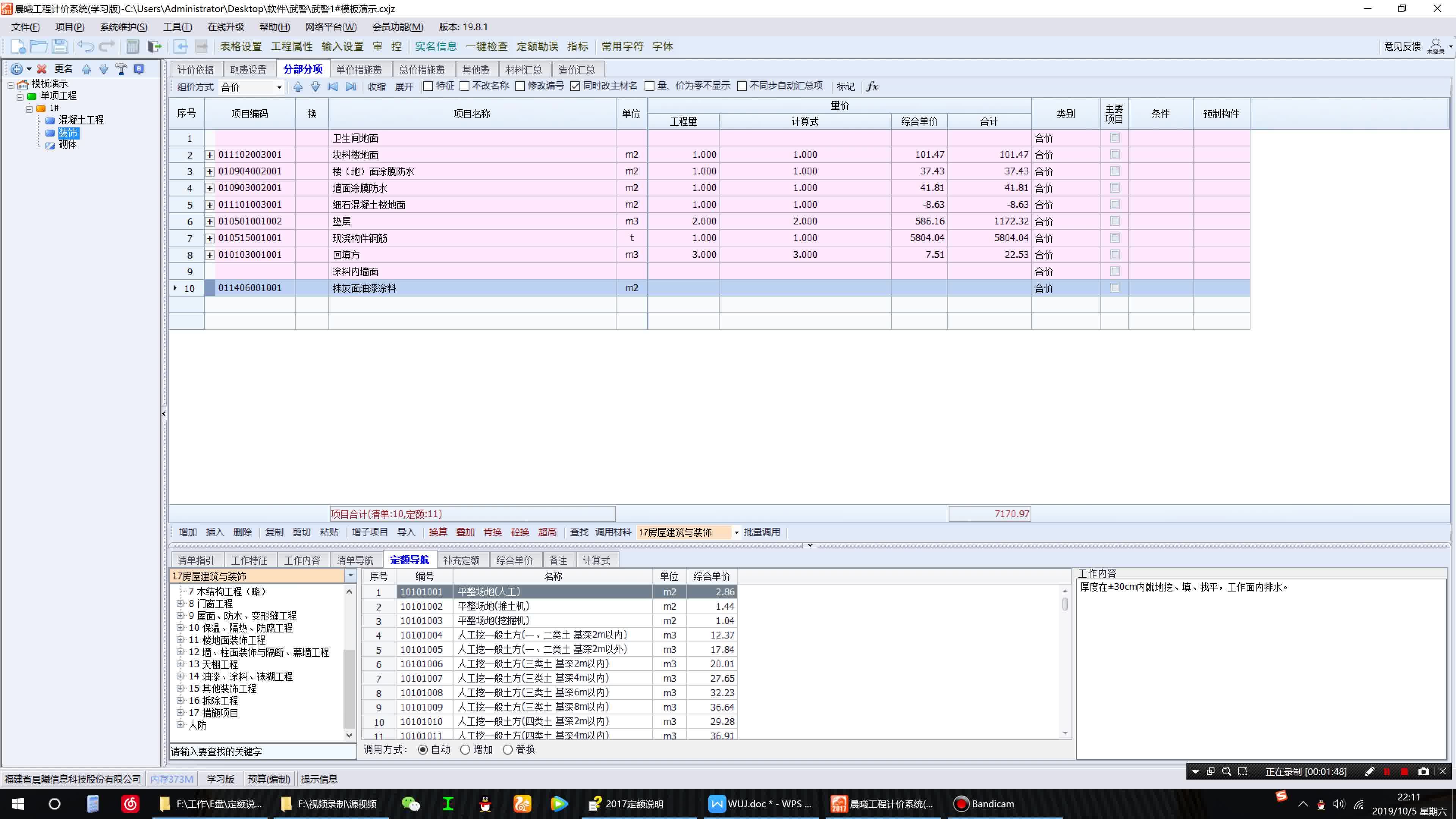
Task: Check 主要项目 box for 块料楼地面 row
Action: [x=1115, y=154]
